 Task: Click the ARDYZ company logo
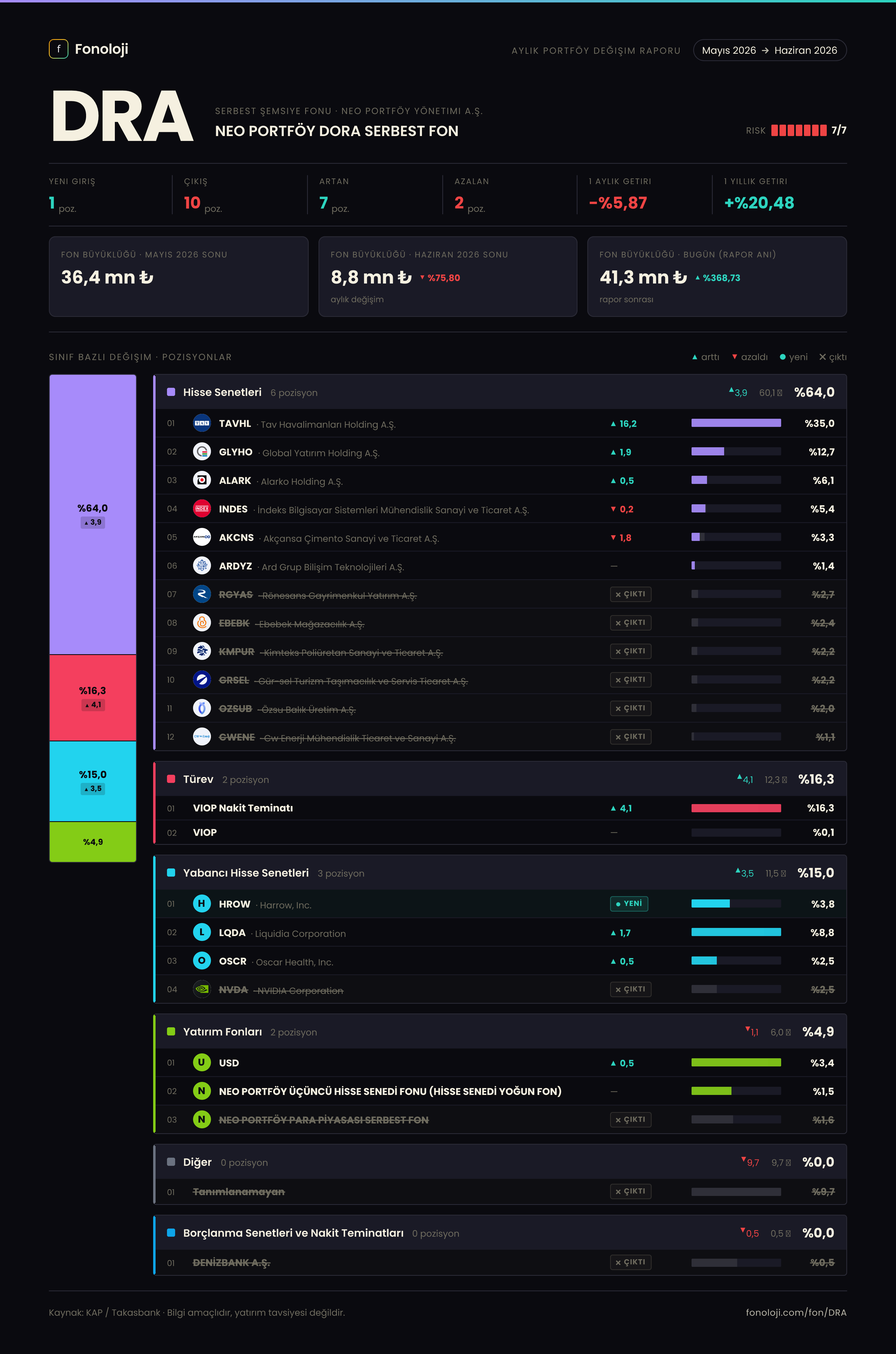(202, 566)
